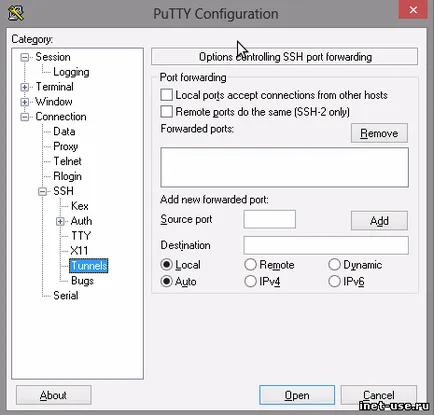This screenshot has width=434, height=415.
Task: Select the Tunnels category
Action: click(89, 266)
